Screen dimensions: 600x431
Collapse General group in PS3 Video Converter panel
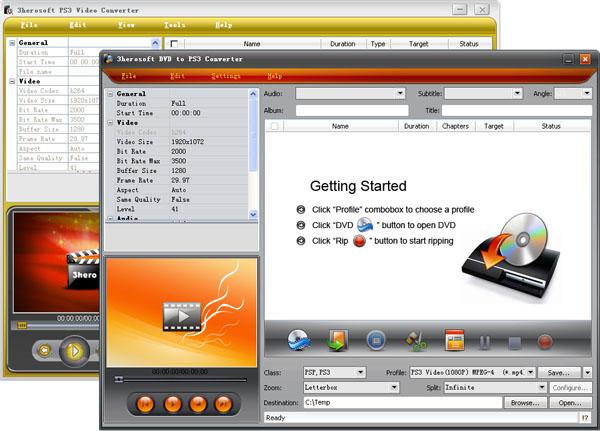click(x=12, y=43)
